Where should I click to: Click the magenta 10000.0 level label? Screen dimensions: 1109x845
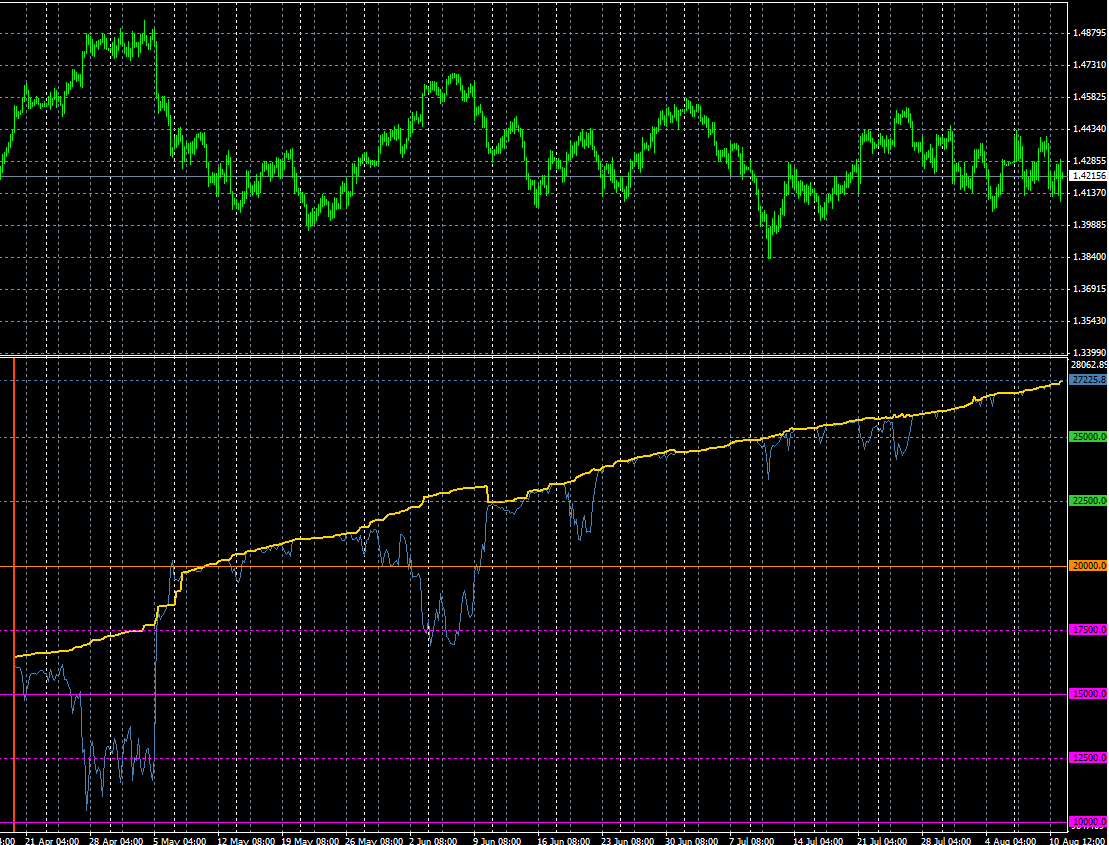click(x=1088, y=822)
